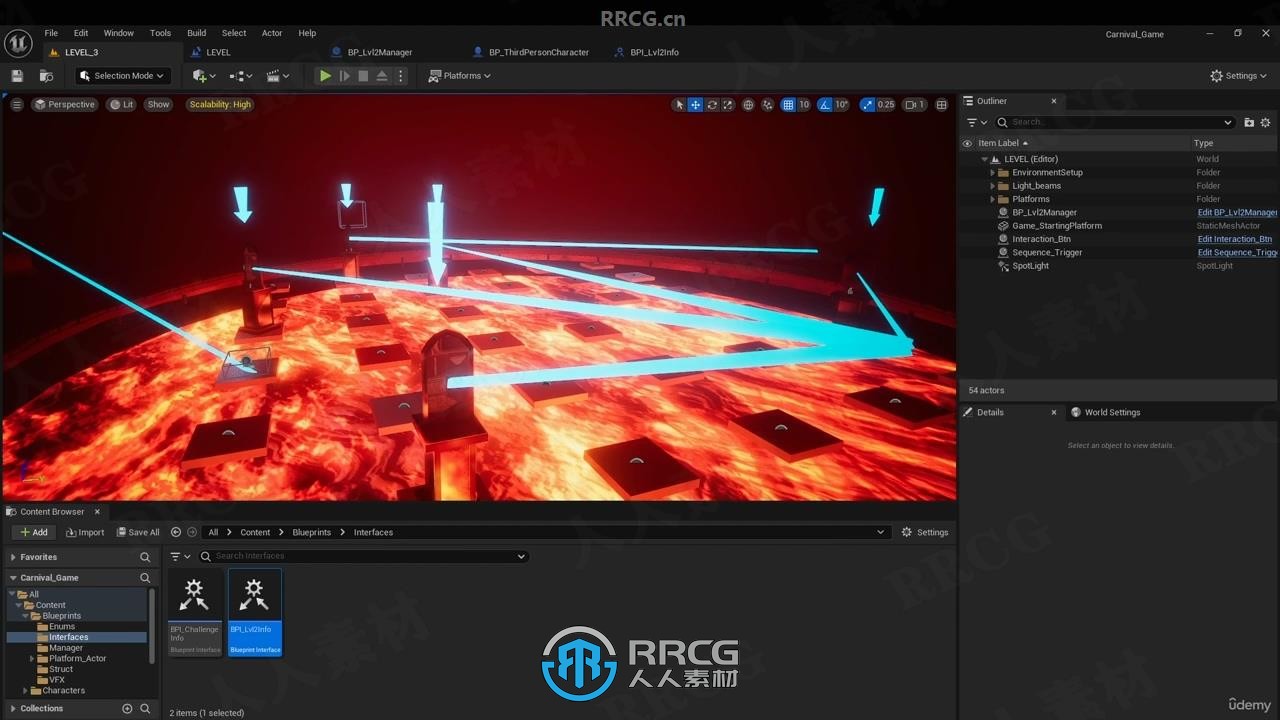Viewport: 1280px width, 720px height.
Task: Open the File menu
Action: click(x=51, y=33)
